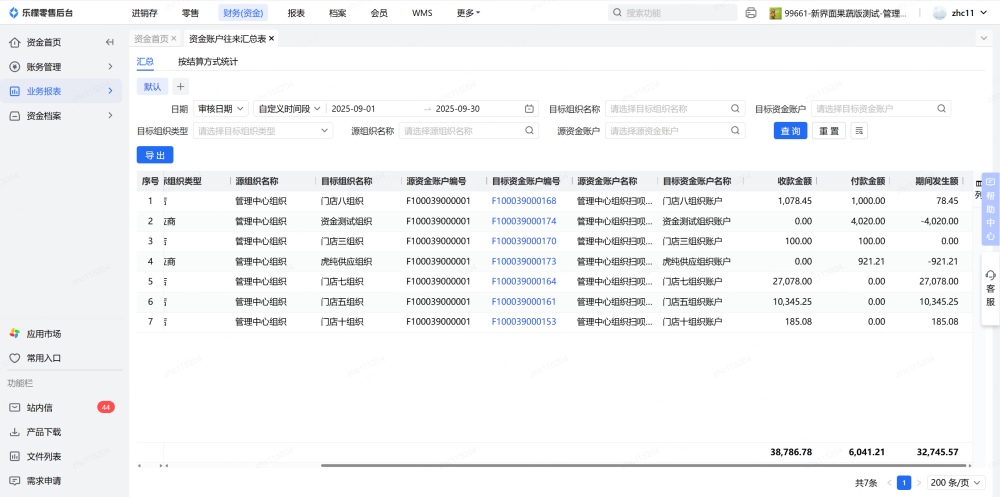This screenshot has height=497, width=1000.
Task: Switch to the 按结算方式统计 tab
Action: click(215, 62)
